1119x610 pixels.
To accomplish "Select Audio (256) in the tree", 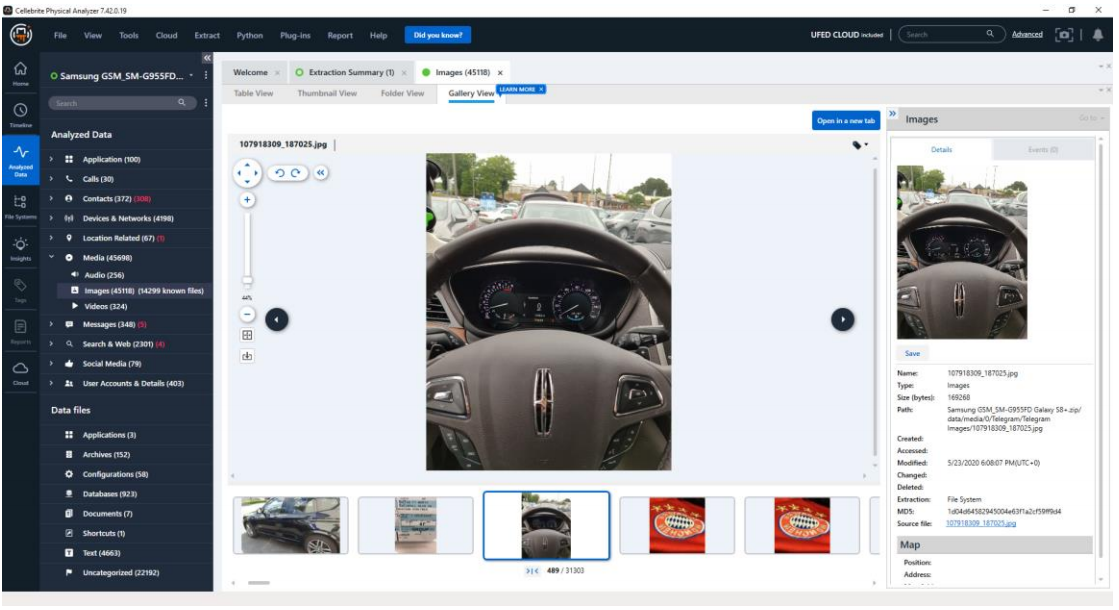I will [104, 275].
